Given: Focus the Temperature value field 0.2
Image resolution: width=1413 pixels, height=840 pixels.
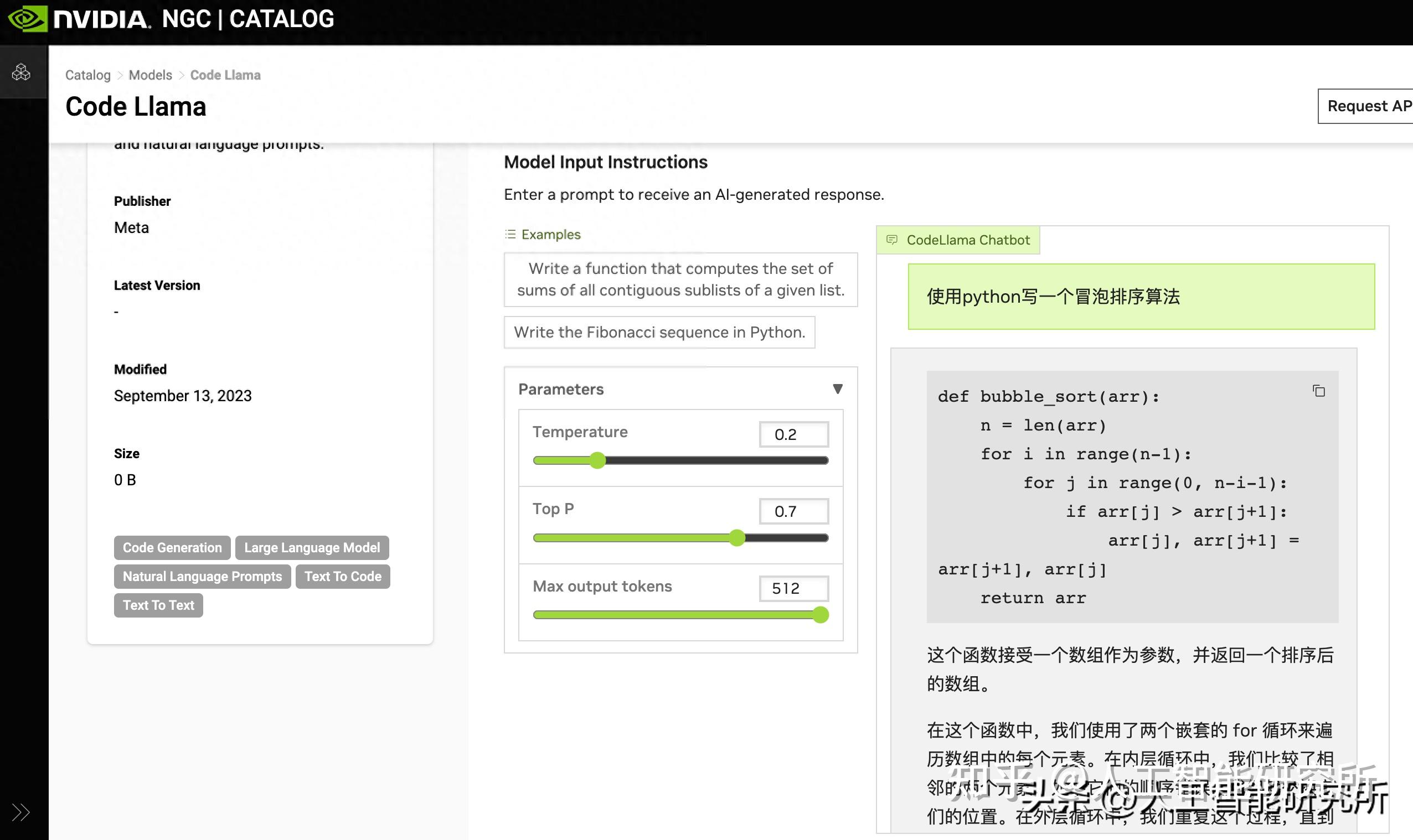Looking at the screenshot, I should 793,435.
